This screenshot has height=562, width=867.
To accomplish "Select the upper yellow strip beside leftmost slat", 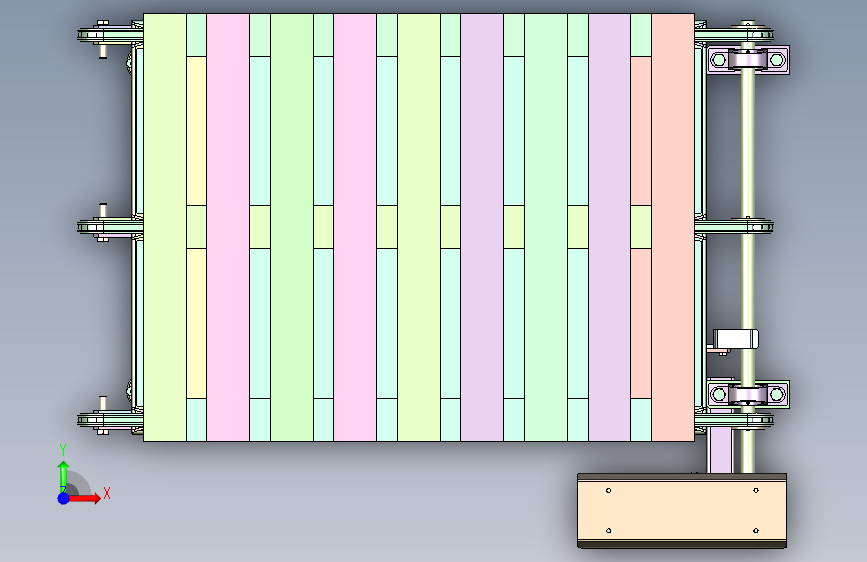I will (x=196, y=131).
